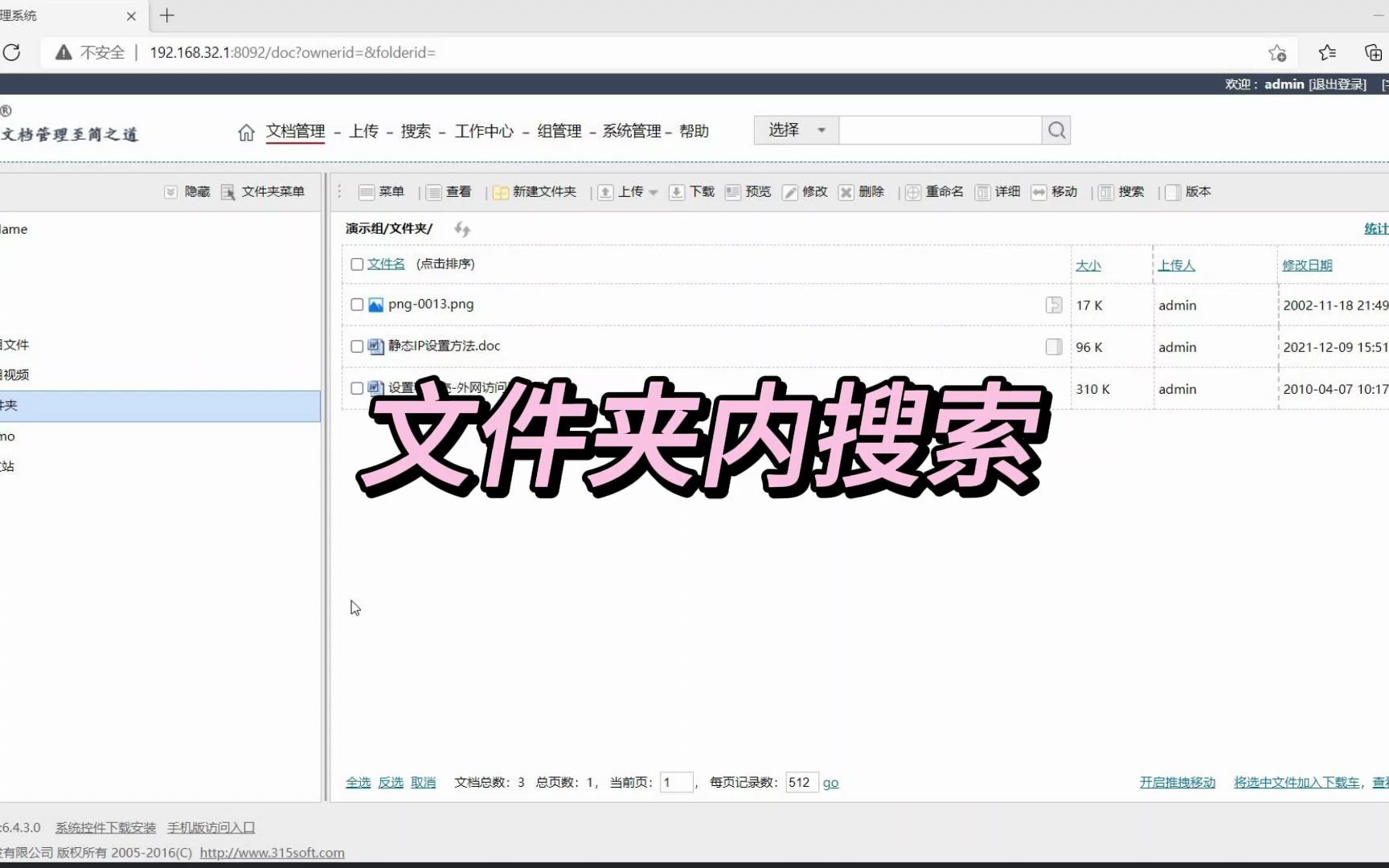Open the 静态IP设置方法.doc file
This screenshot has height=868, width=1389.
444,346
